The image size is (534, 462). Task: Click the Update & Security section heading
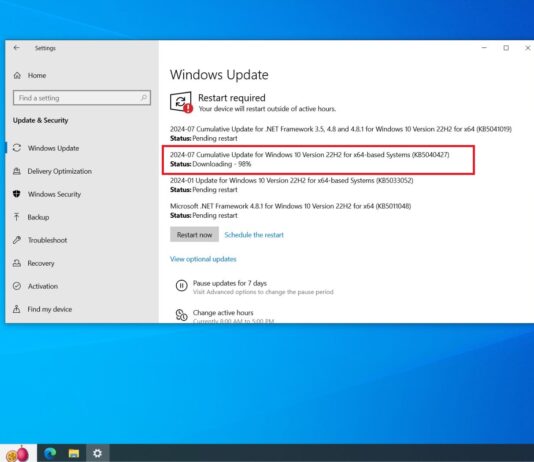[41, 120]
